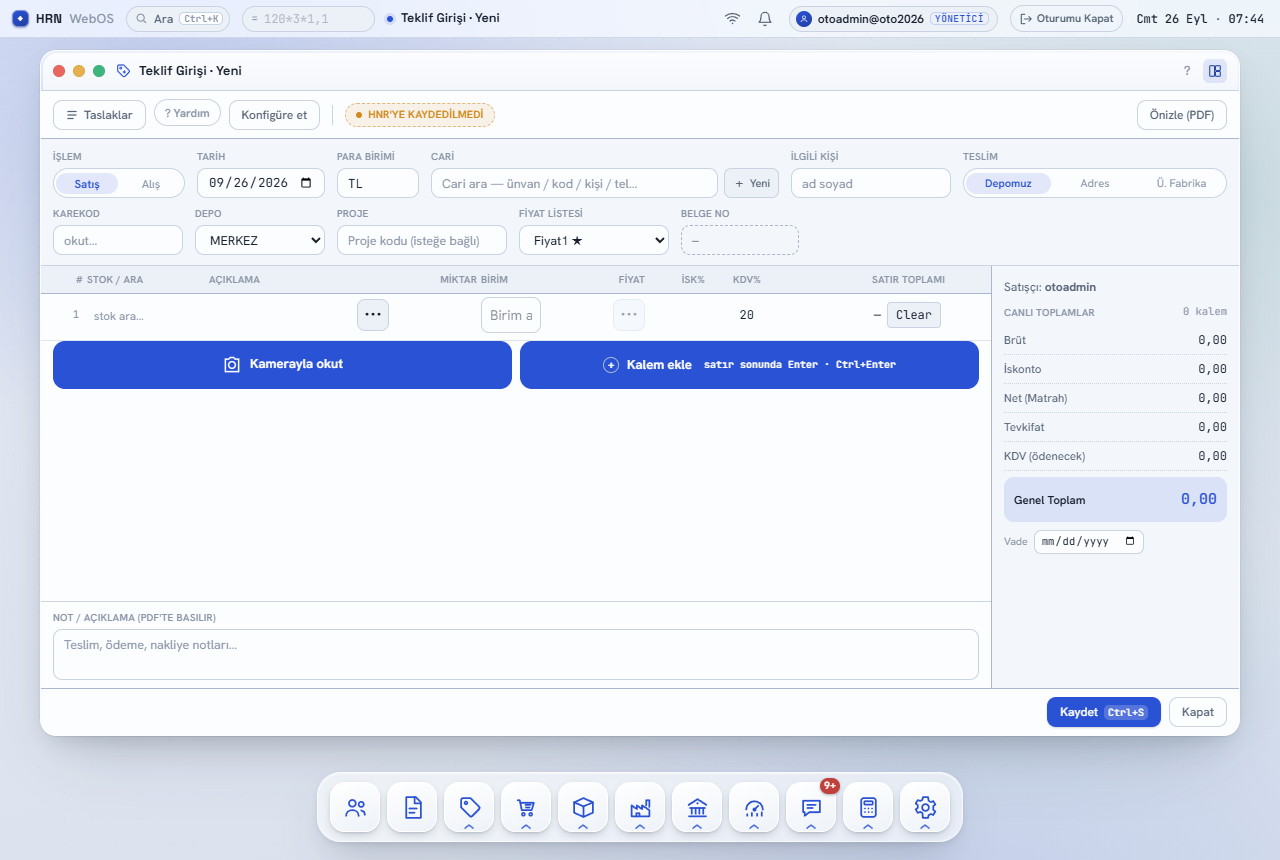
Task: Open the shopping cart app in dock
Action: pyautogui.click(x=526, y=807)
